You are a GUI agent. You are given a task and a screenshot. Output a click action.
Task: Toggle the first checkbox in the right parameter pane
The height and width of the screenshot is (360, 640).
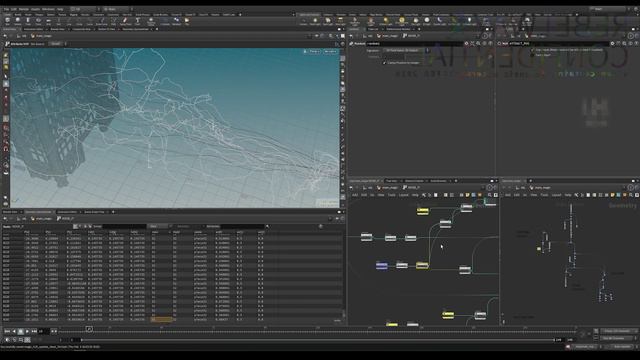(533, 50)
